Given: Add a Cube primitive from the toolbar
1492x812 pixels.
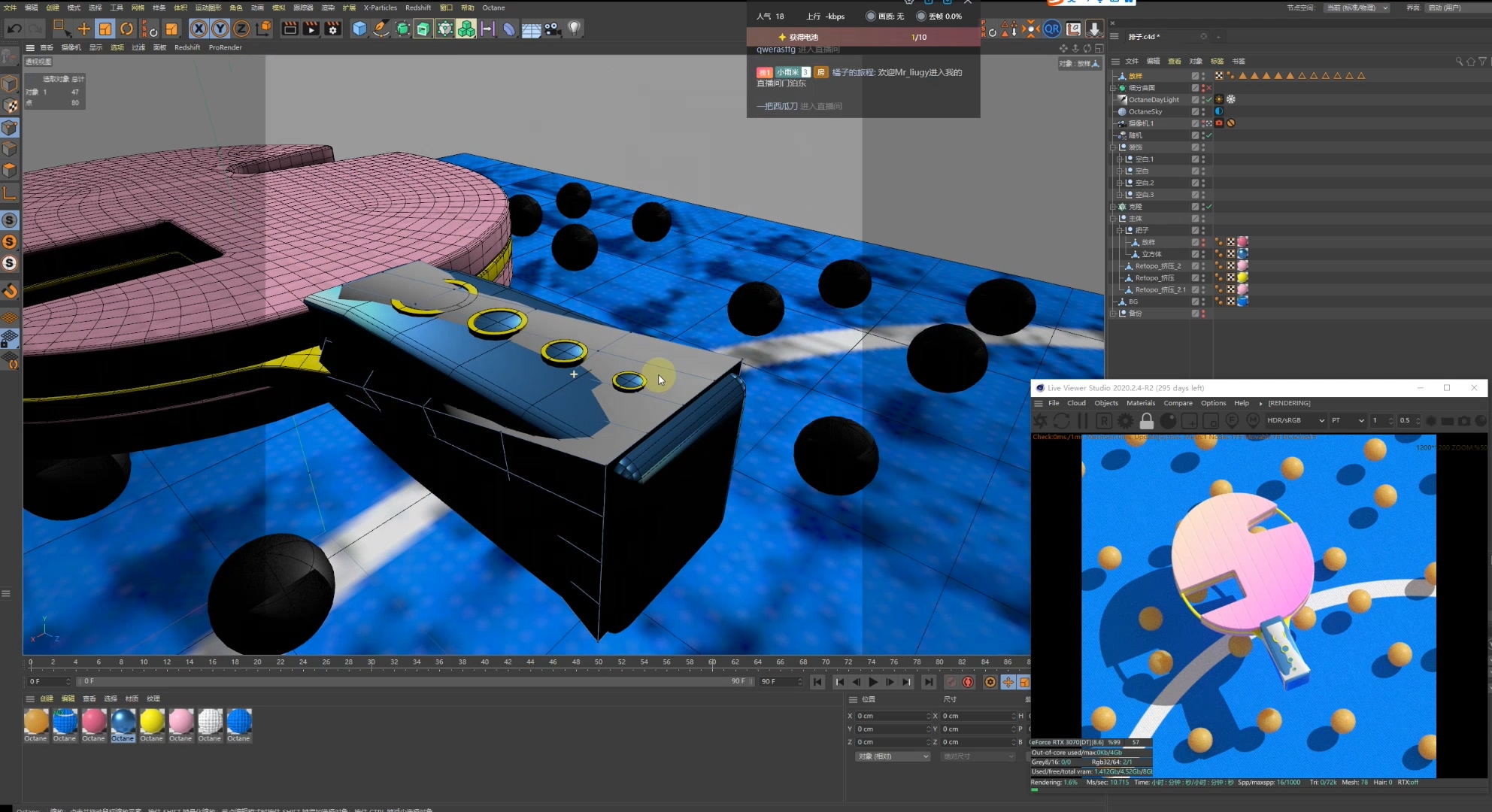Looking at the screenshot, I should pos(359,29).
